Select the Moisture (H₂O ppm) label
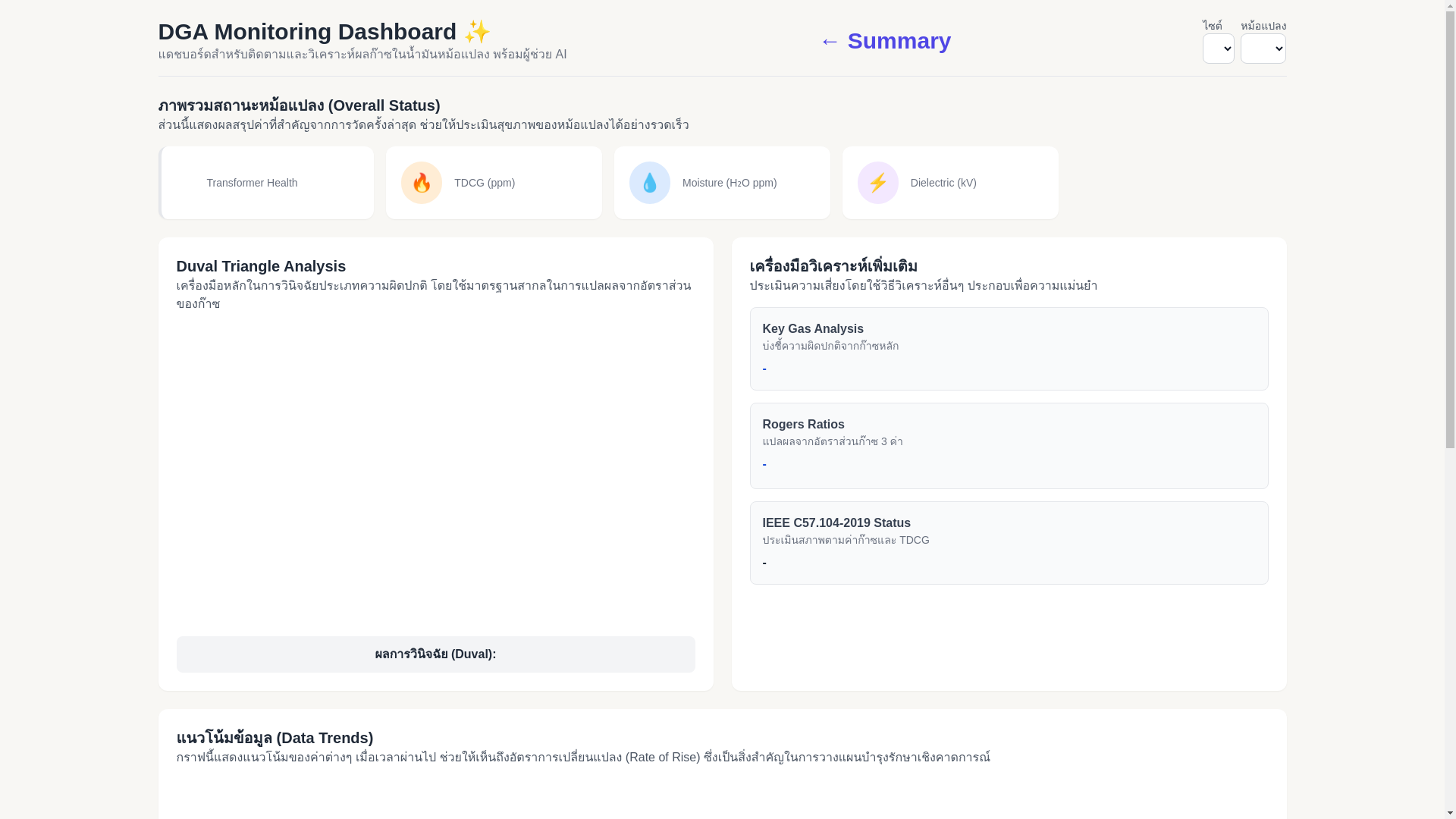 pyautogui.click(x=730, y=183)
